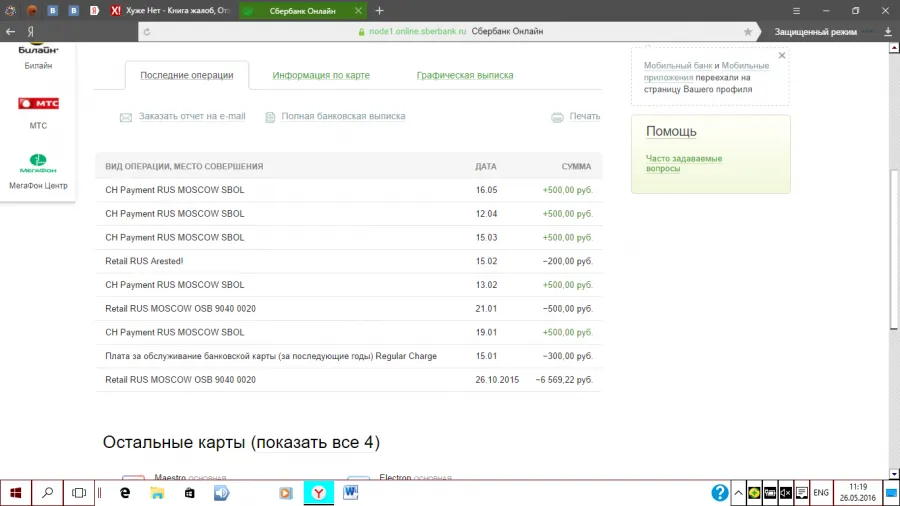Viewport: 900px width, 506px height.
Task: Open the Информация по карте tab
Action: coord(321,75)
